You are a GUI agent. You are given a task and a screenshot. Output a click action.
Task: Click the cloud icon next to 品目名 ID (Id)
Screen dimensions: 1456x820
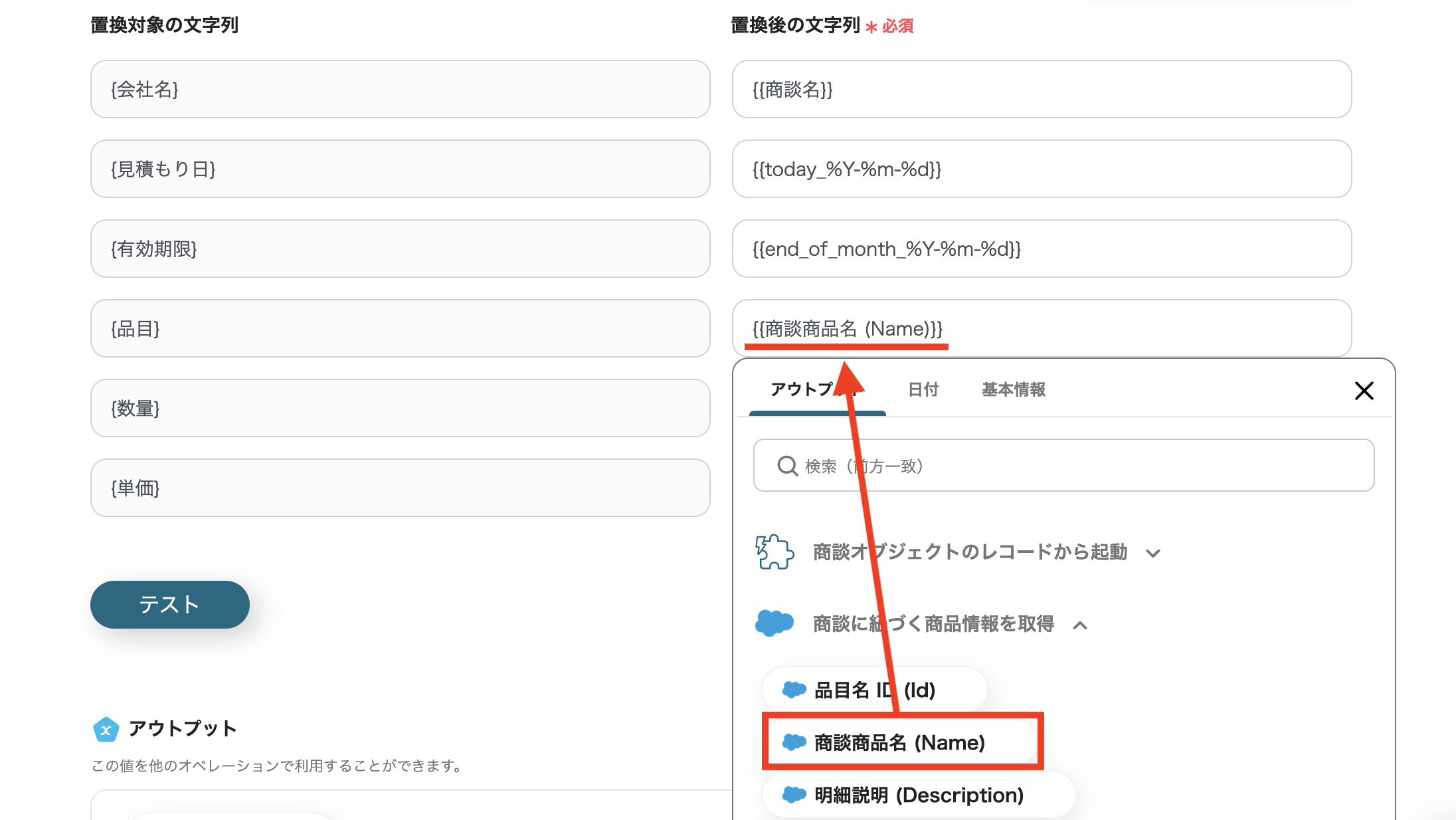point(795,690)
